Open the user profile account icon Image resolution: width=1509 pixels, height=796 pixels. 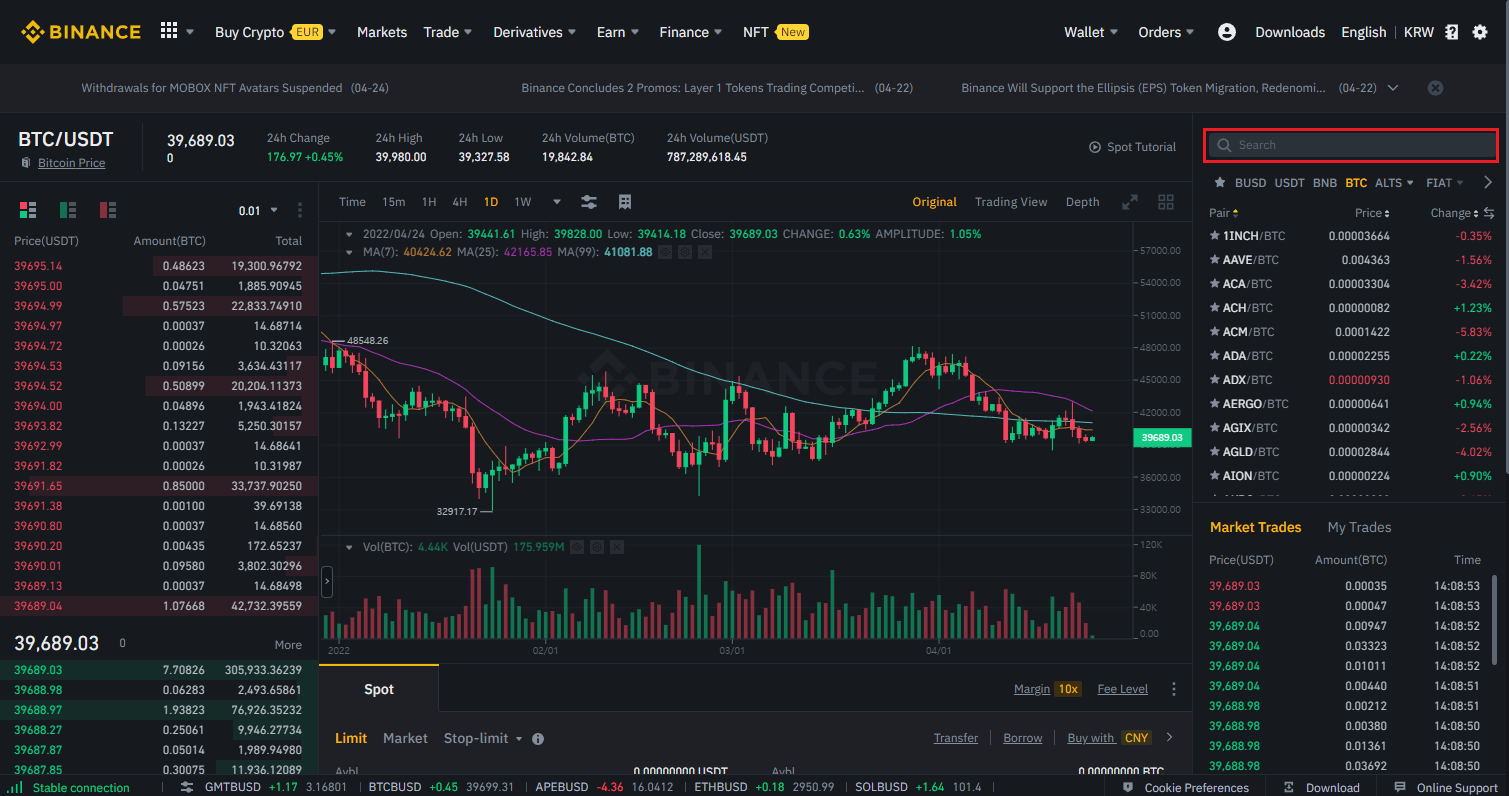click(1227, 32)
